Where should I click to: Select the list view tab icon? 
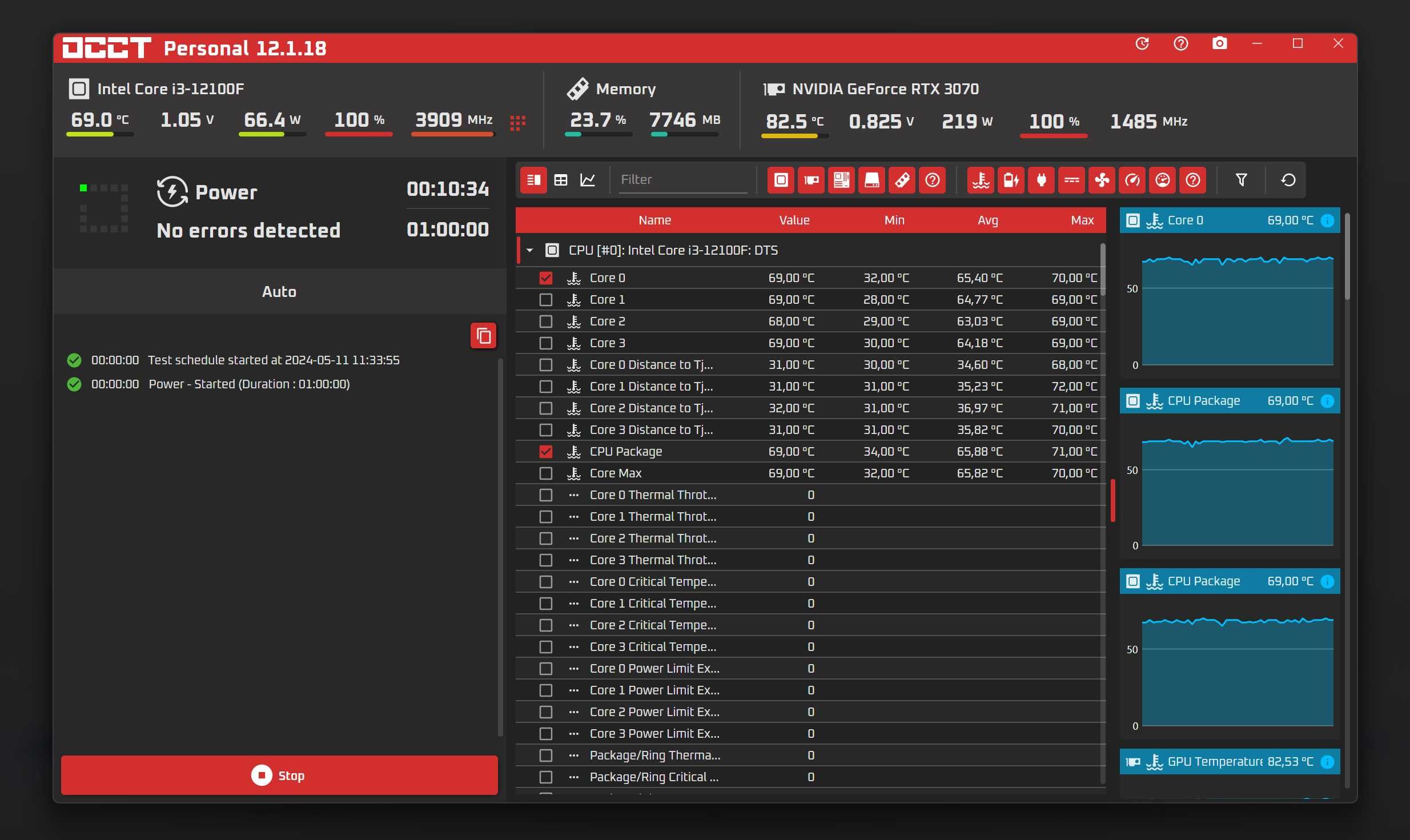pos(532,179)
